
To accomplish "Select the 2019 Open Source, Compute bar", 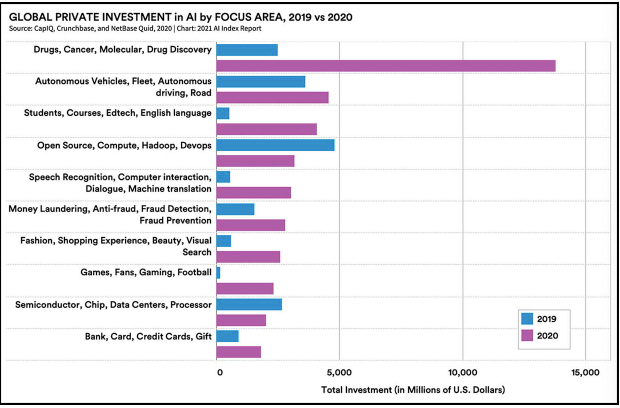I will 275,145.
